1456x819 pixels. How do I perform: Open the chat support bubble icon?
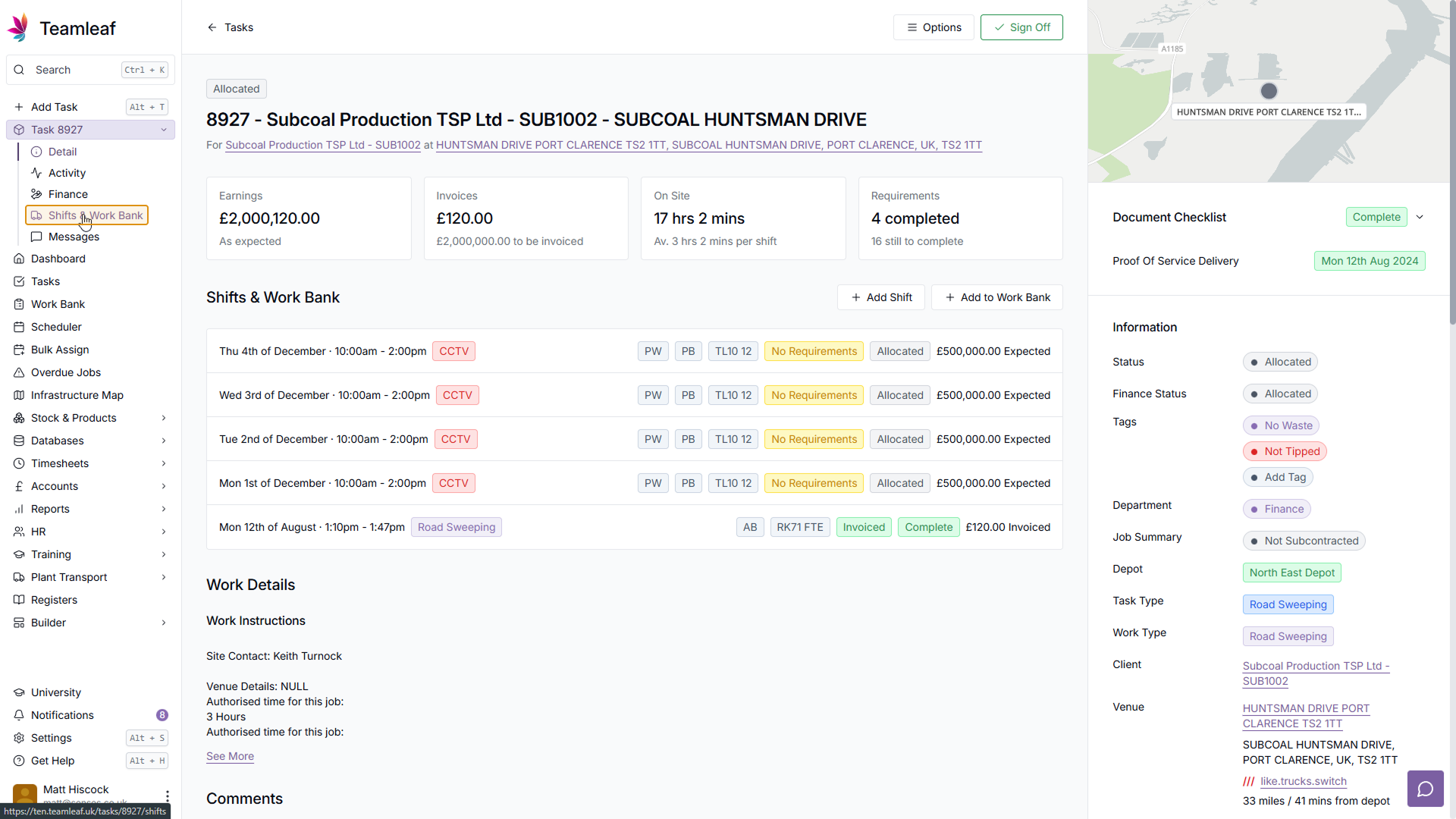click(1425, 789)
